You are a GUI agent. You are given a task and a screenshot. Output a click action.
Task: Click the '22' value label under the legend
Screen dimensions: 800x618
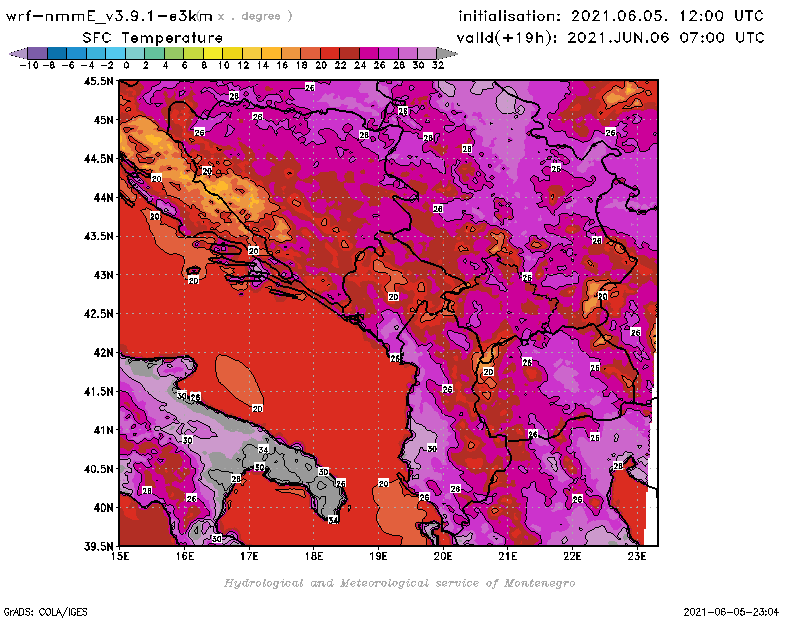tap(341, 66)
